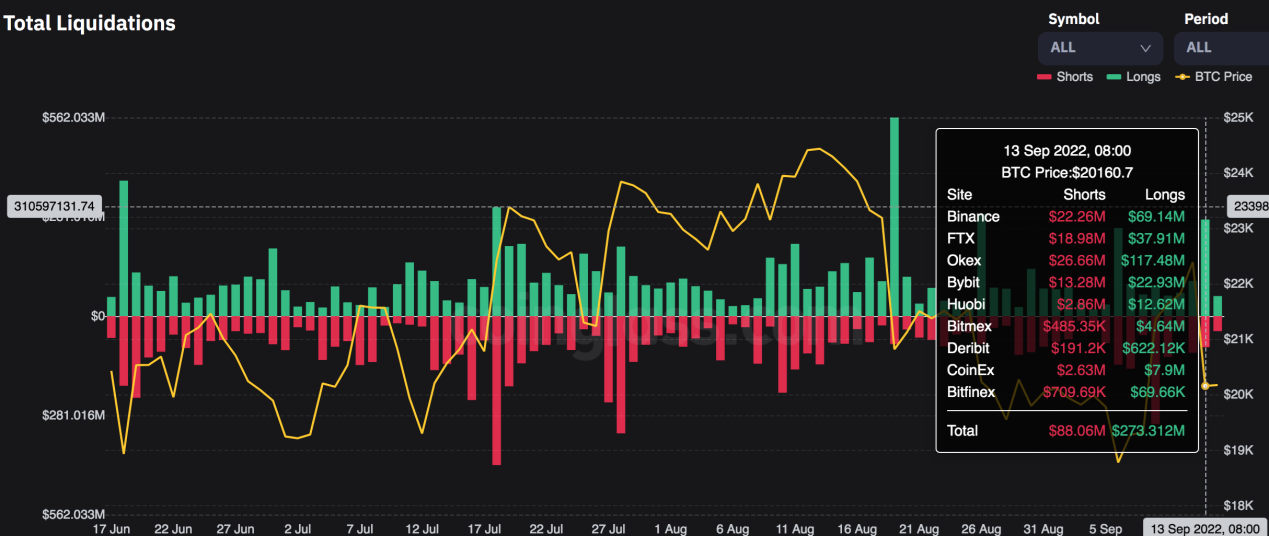Click the Total row label in tooltip

tap(963, 431)
